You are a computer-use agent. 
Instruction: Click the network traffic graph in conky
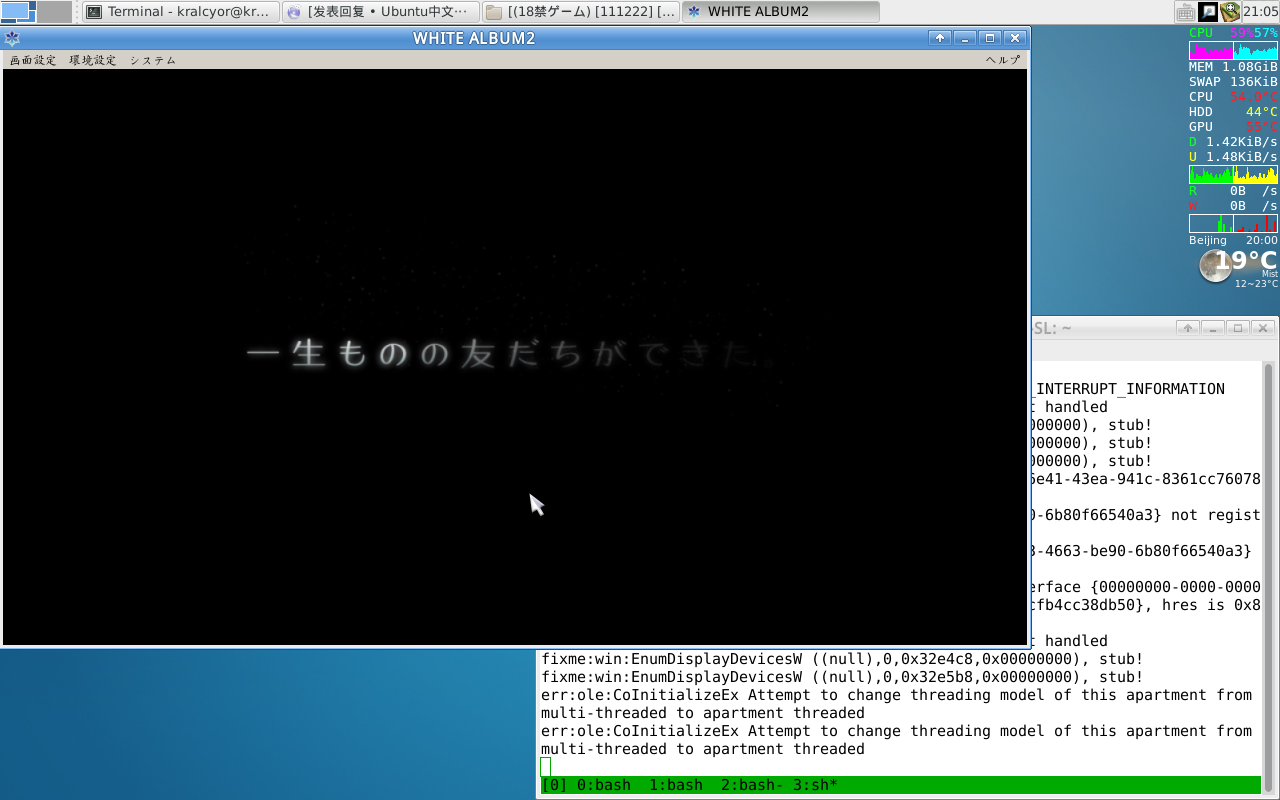coord(1233,174)
